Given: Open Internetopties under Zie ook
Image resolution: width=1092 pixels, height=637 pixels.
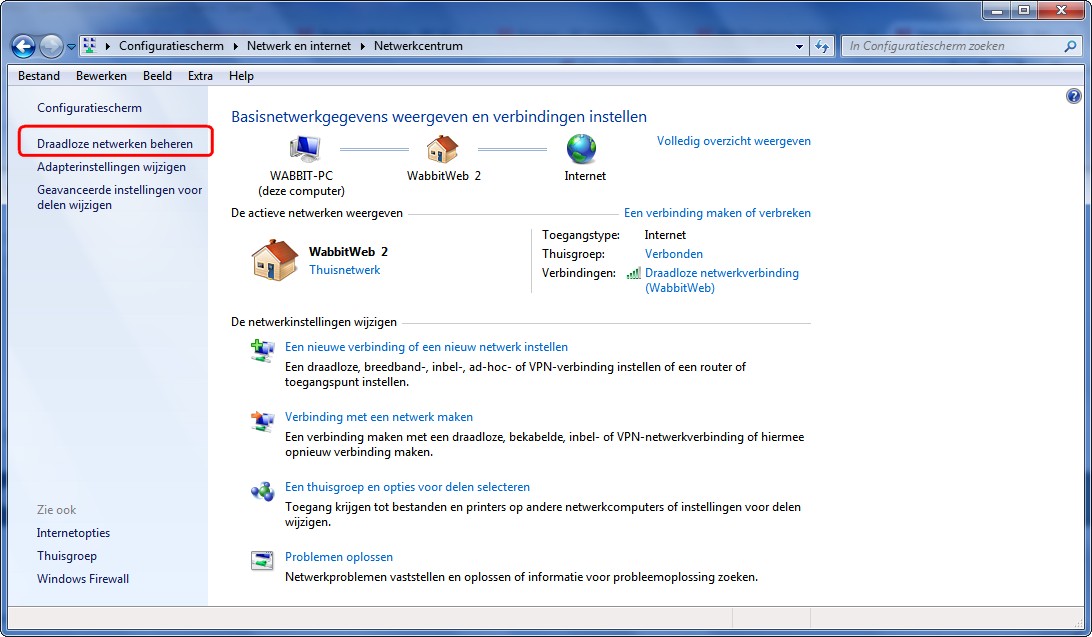Looking at the screenshot, I should (x=73, y=533).
